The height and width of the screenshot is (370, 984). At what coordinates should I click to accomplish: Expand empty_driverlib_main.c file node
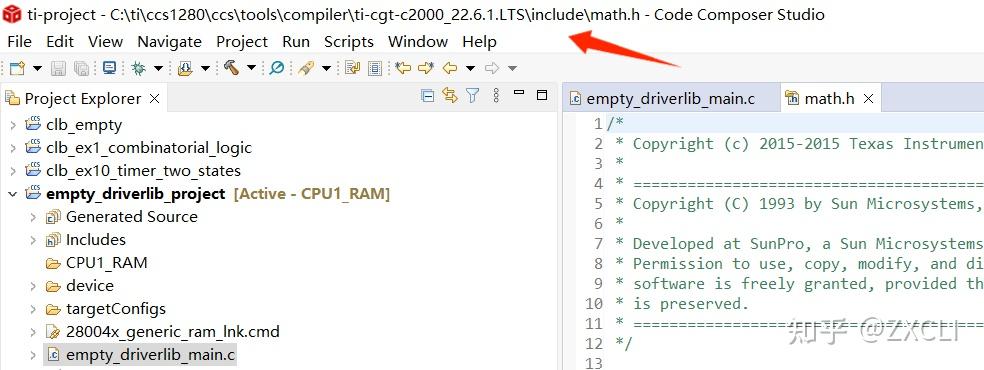coord(33,356)
